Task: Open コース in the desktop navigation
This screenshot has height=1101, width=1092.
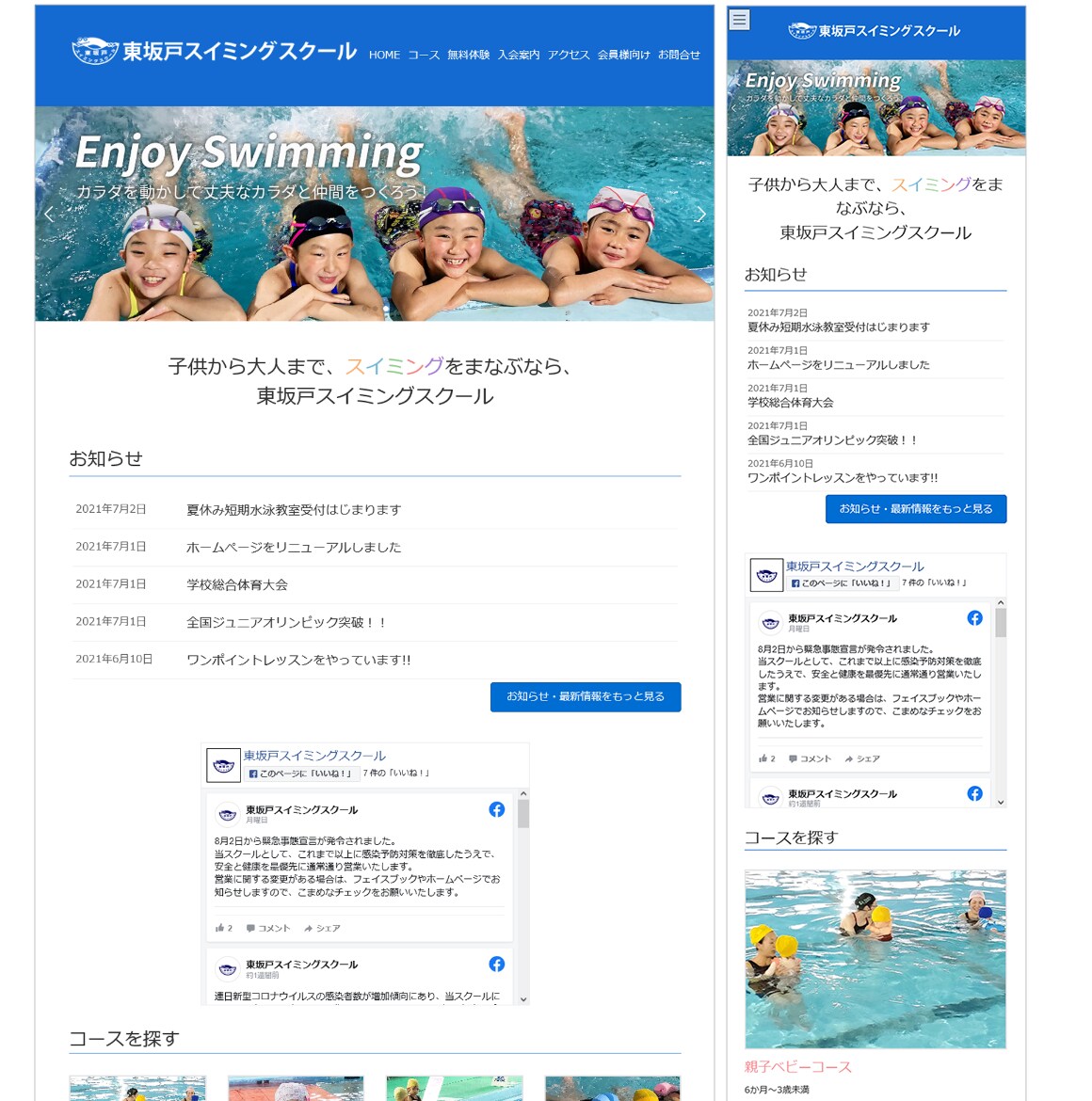Action: [425, 55]
